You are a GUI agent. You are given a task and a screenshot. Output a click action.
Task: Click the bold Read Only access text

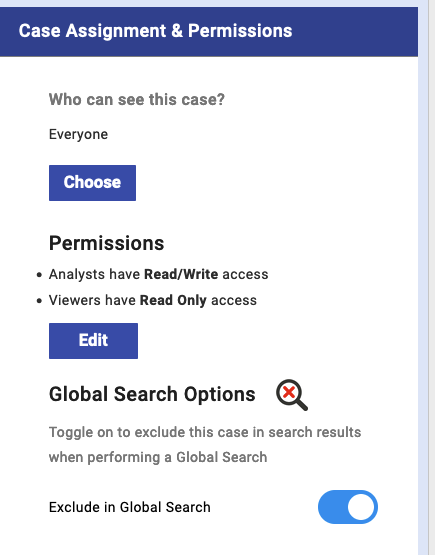click(173, 300)
